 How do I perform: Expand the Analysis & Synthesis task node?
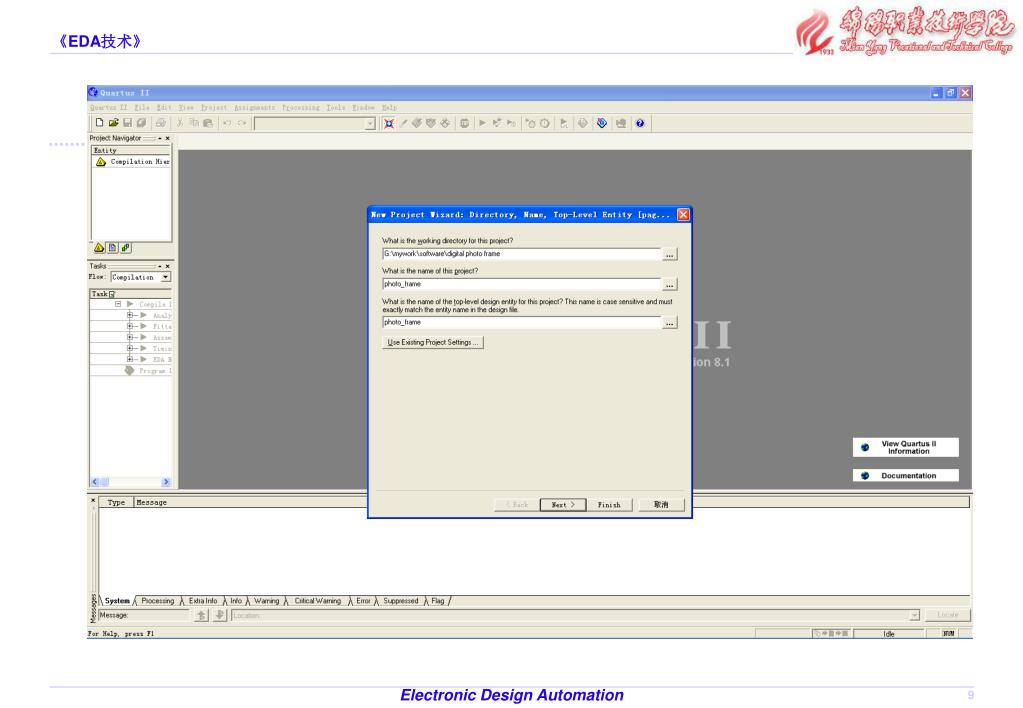click(x=130, y=315)
